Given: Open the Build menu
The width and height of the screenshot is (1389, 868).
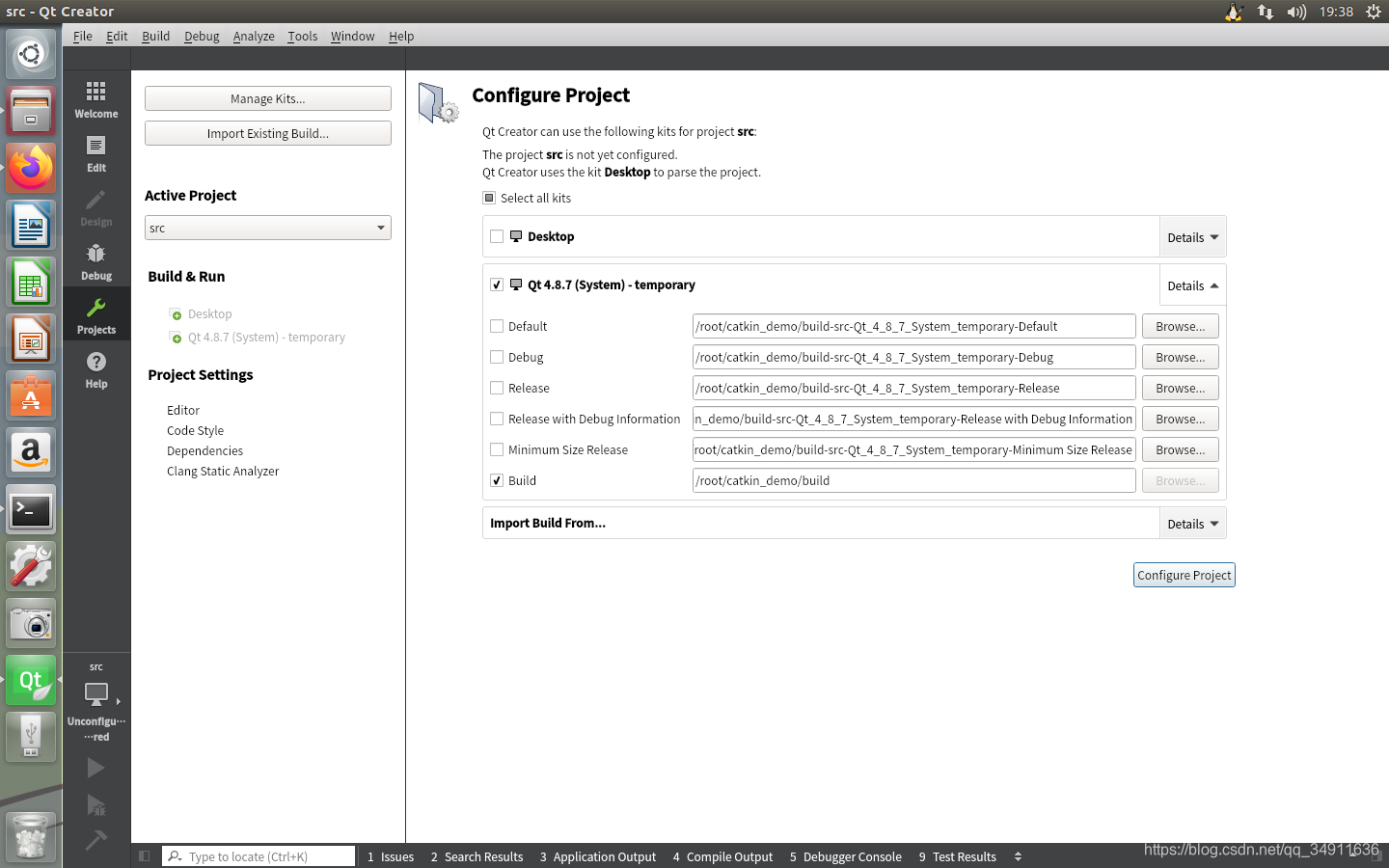Looking at the screenshot, I should coord(155,36).
